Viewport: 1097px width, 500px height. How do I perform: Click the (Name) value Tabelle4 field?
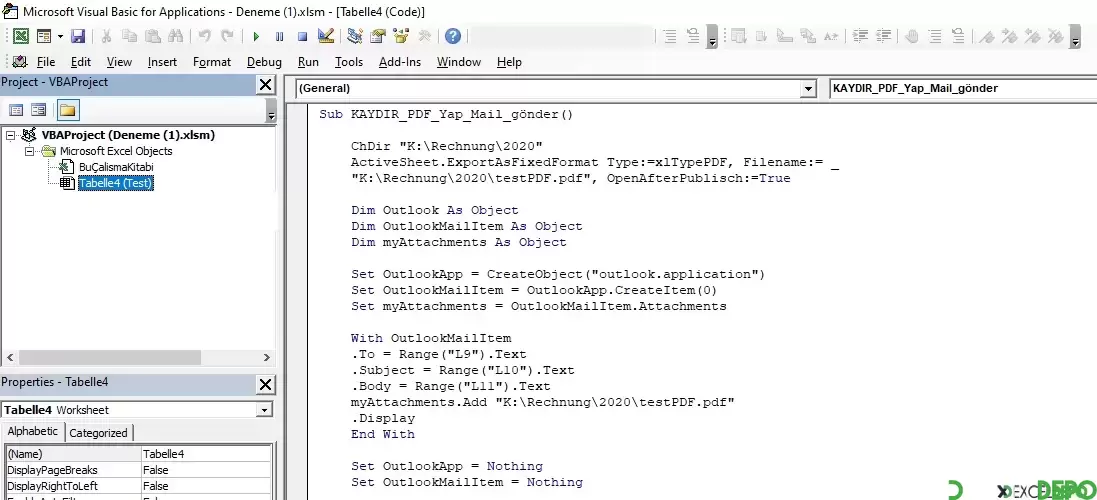206,454
